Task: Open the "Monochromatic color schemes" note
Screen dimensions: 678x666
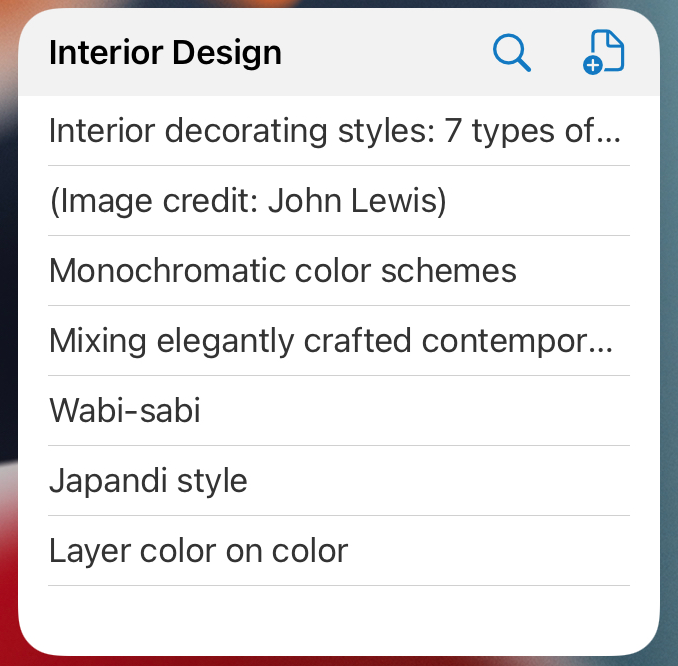Action: point(282,271)
